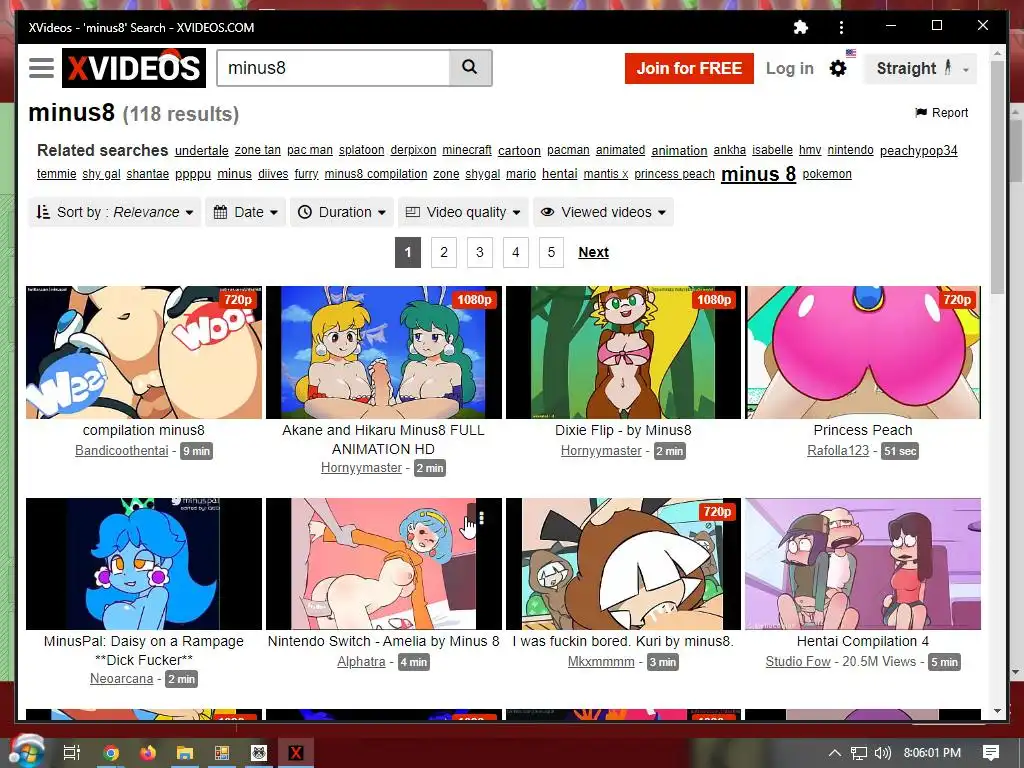
Task: Click the 'pac man' related search
Action: click(x=310, y=150)
